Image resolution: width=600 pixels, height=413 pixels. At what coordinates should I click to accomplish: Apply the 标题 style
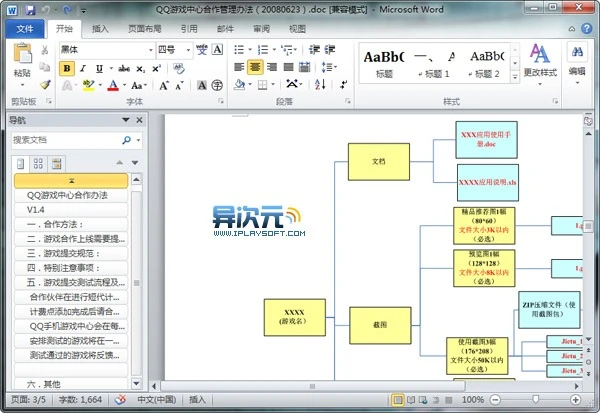(x=384, y=64)
